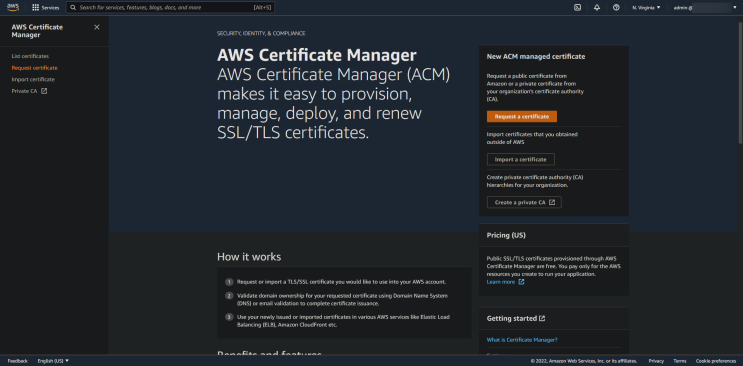The image size is (743, 366).
Task: Open the Private CA sidebar link
Action: [x=29, y=91]
